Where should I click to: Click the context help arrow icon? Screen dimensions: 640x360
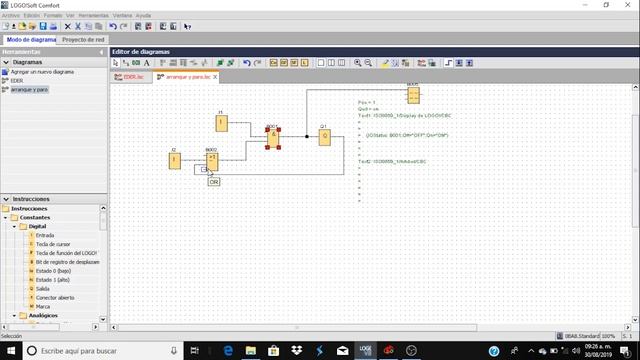pyautogui.click(x=187, y=27)
